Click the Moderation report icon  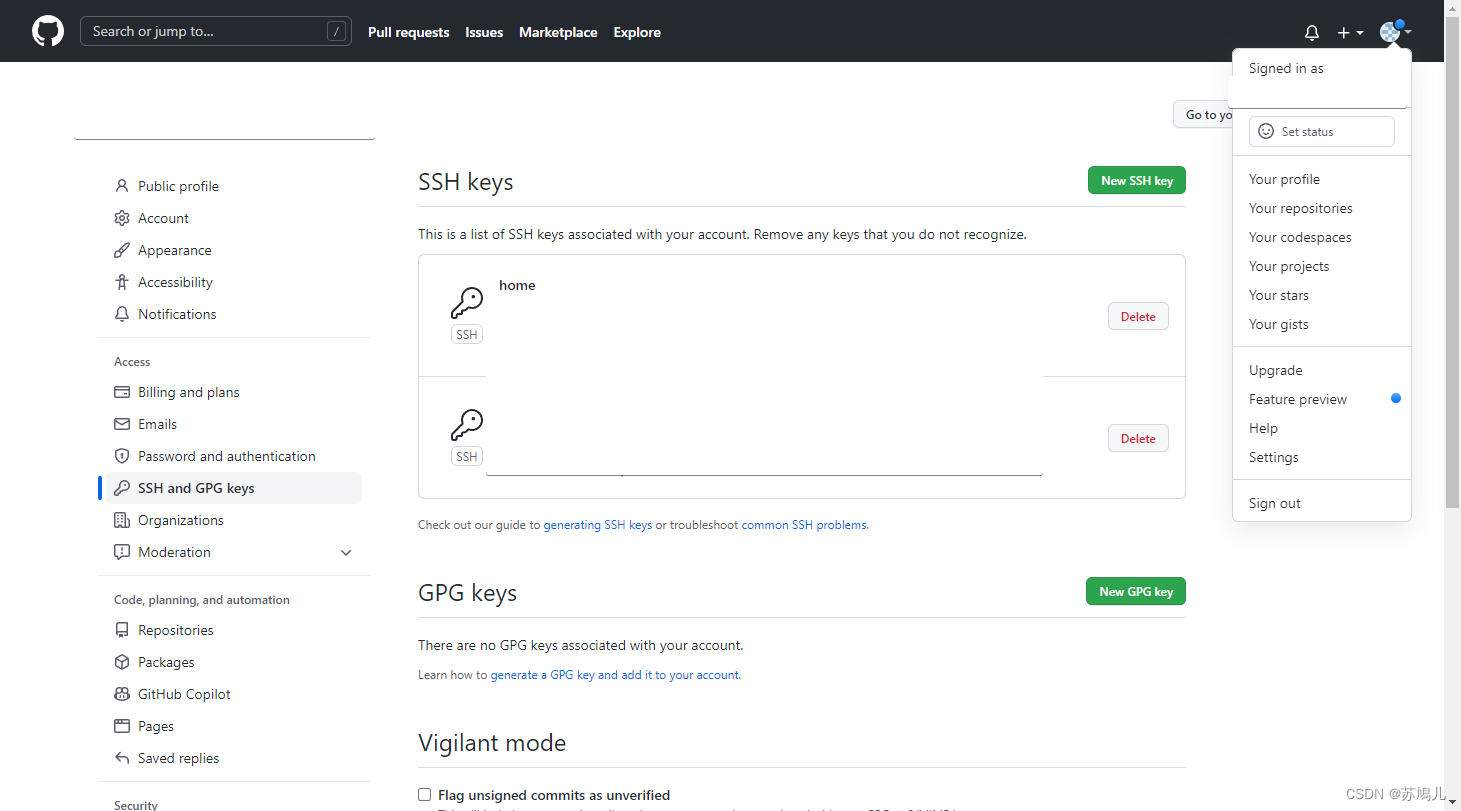point(122,552)
